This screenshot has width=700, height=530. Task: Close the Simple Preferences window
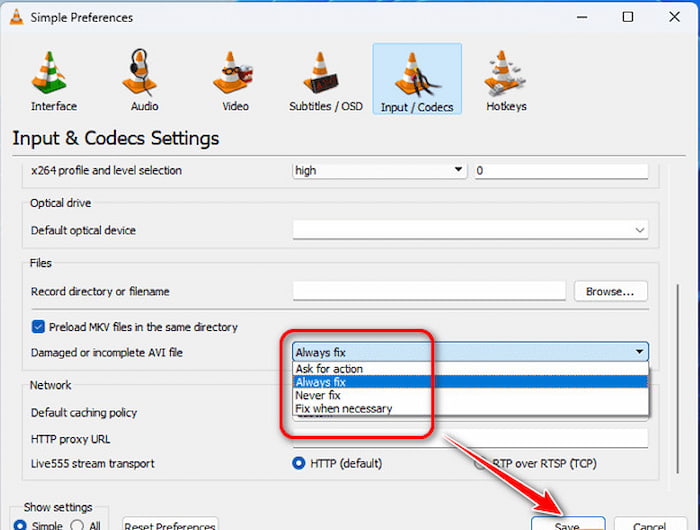coord(674,17)
